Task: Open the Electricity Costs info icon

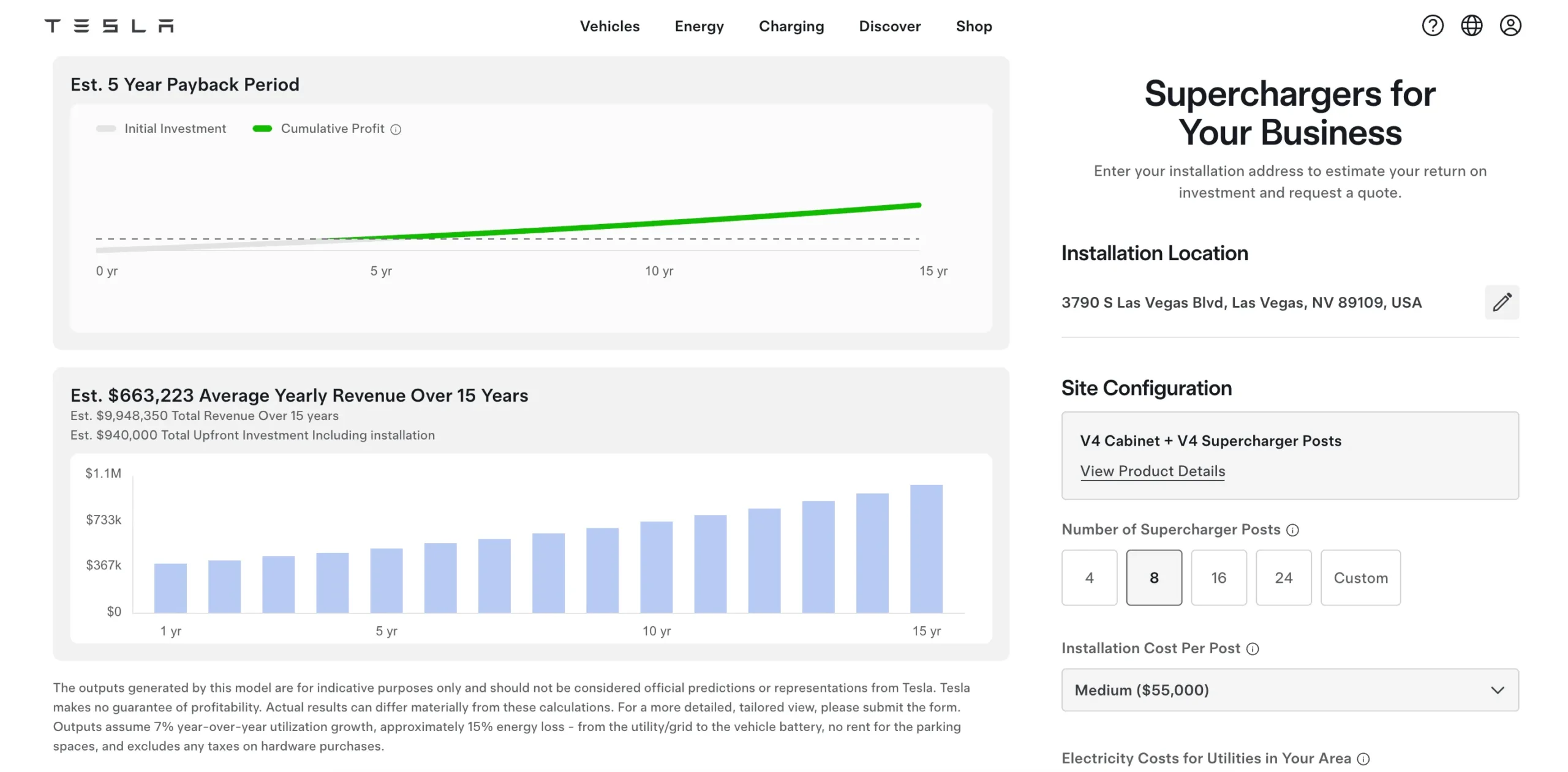Action: [1362, 759]
